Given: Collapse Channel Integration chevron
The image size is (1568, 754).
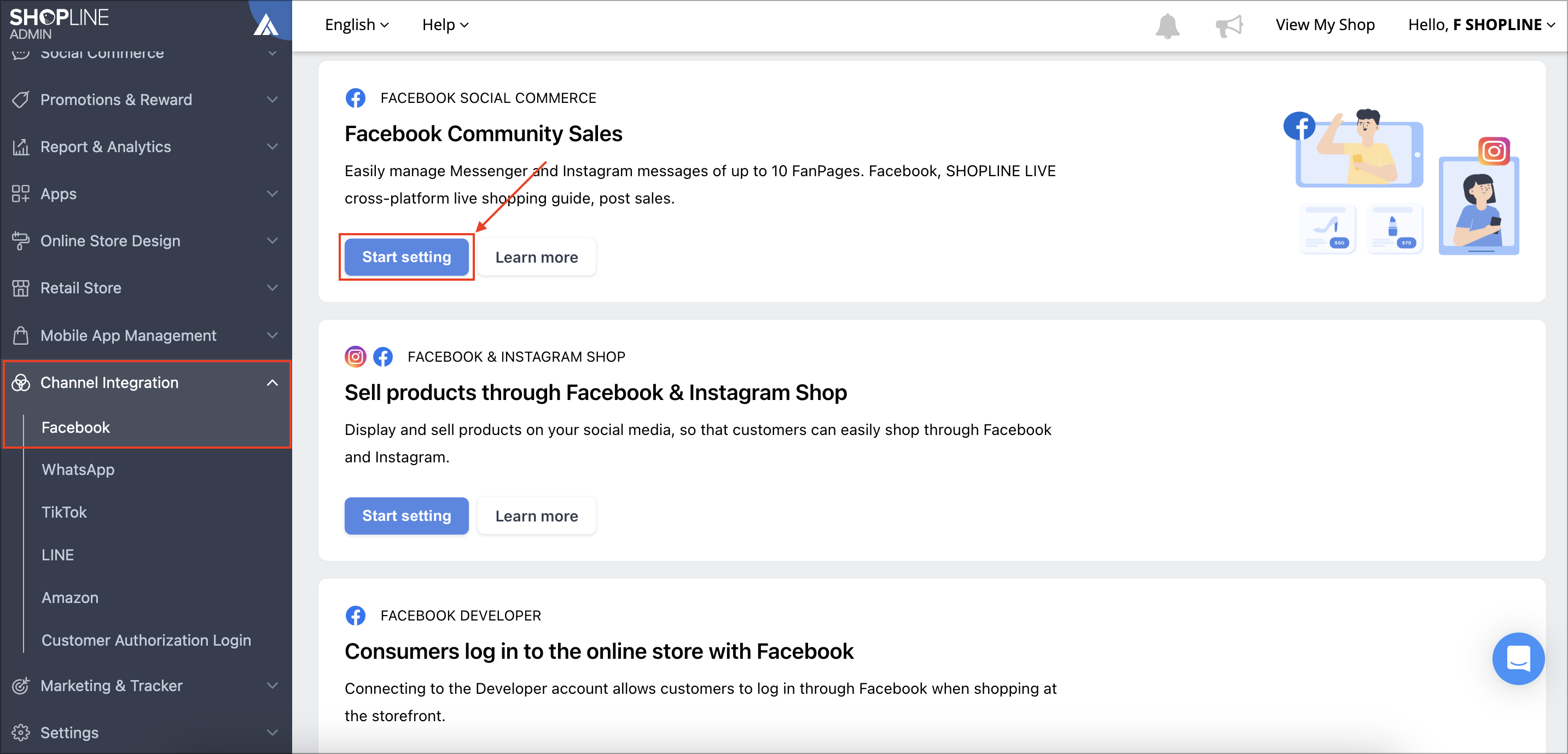Looking at the screenshot, I should coord(272,382).
